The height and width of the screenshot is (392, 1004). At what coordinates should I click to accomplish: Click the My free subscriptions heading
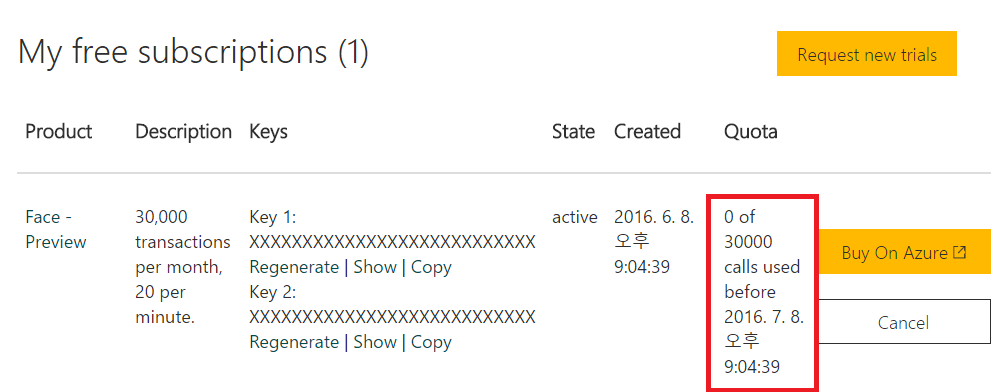tap(193, 52)
